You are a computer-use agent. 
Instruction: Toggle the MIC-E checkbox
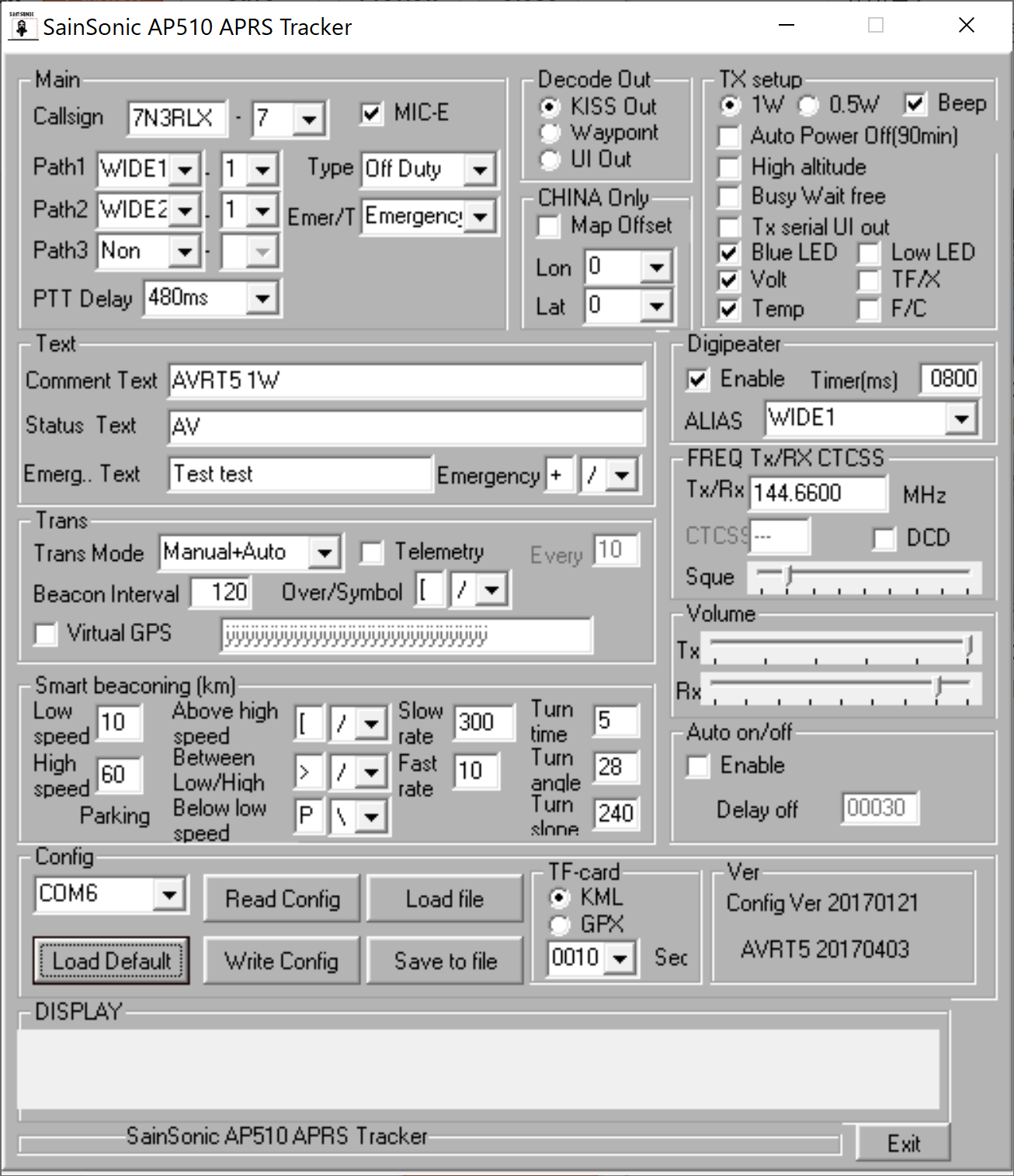point(371,113)
